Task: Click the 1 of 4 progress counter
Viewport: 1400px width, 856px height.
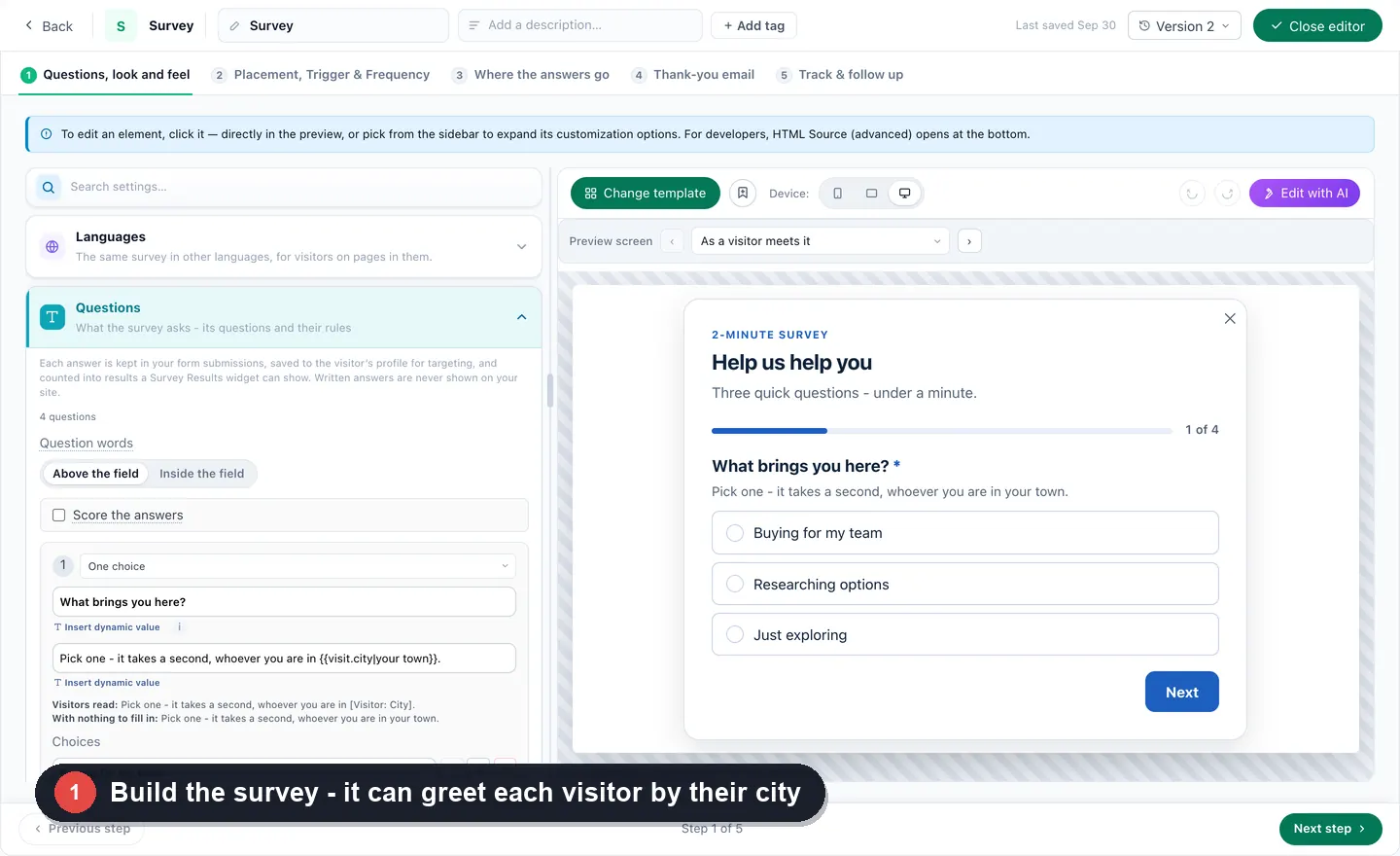Action: (x=1202, y=430)
